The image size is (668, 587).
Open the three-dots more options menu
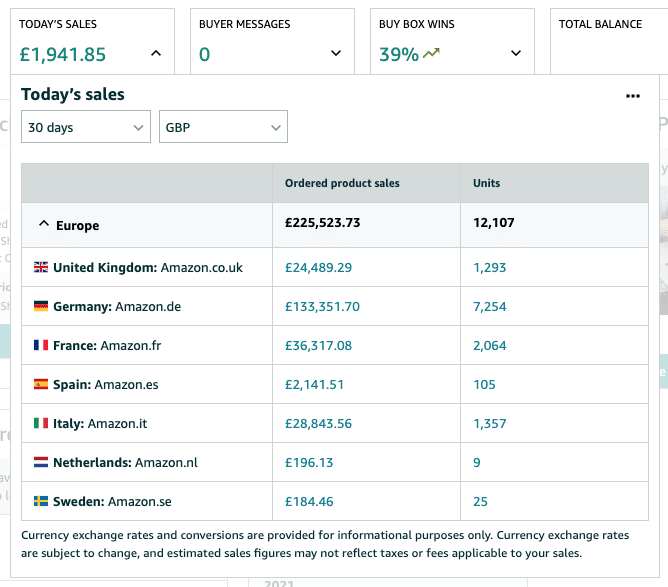pos(633,96)
